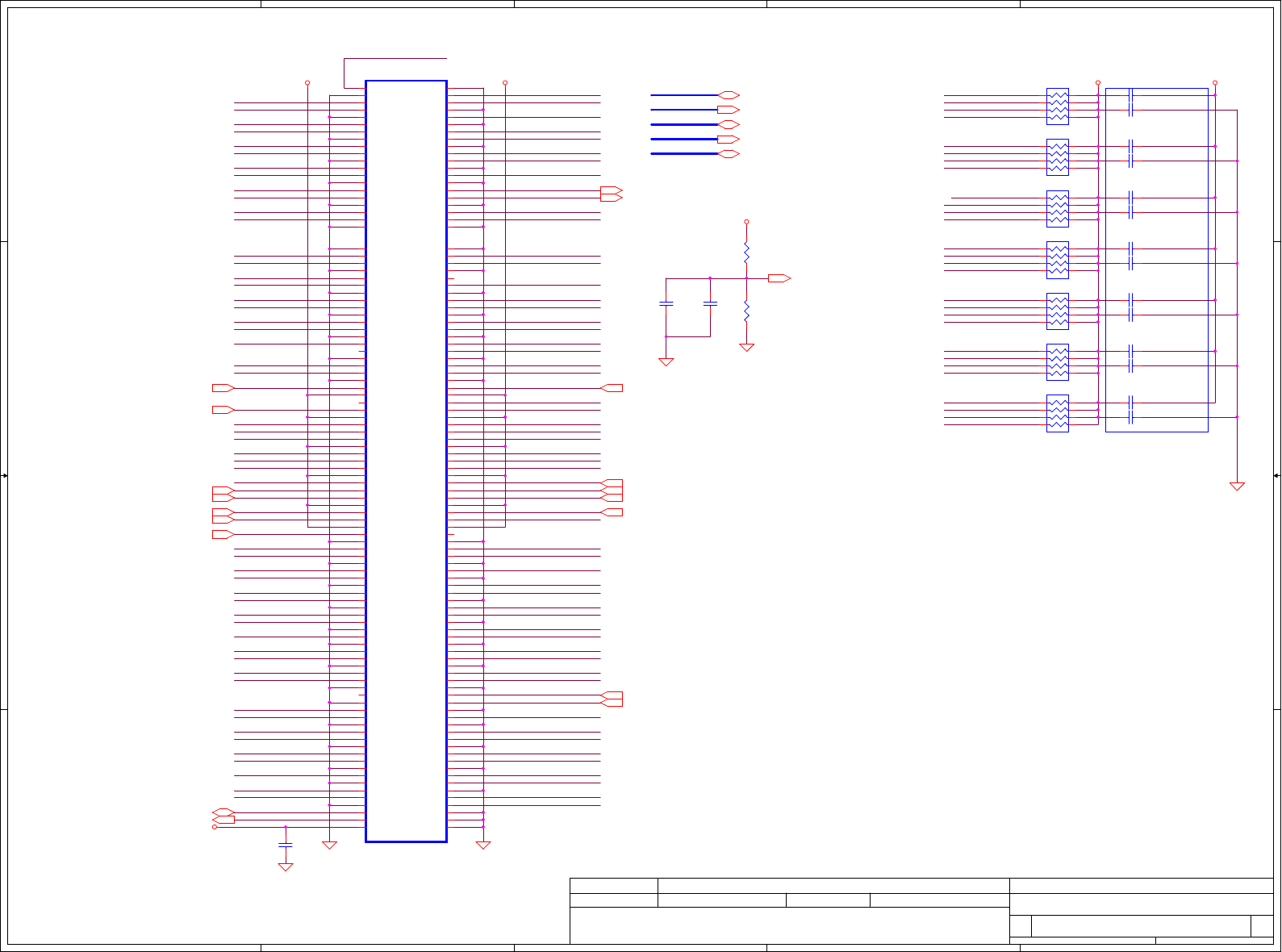The width and height of the screenshot is (1282, 952).
Task: Click the bottommost resistor network block
Action: pos(1058,413)
